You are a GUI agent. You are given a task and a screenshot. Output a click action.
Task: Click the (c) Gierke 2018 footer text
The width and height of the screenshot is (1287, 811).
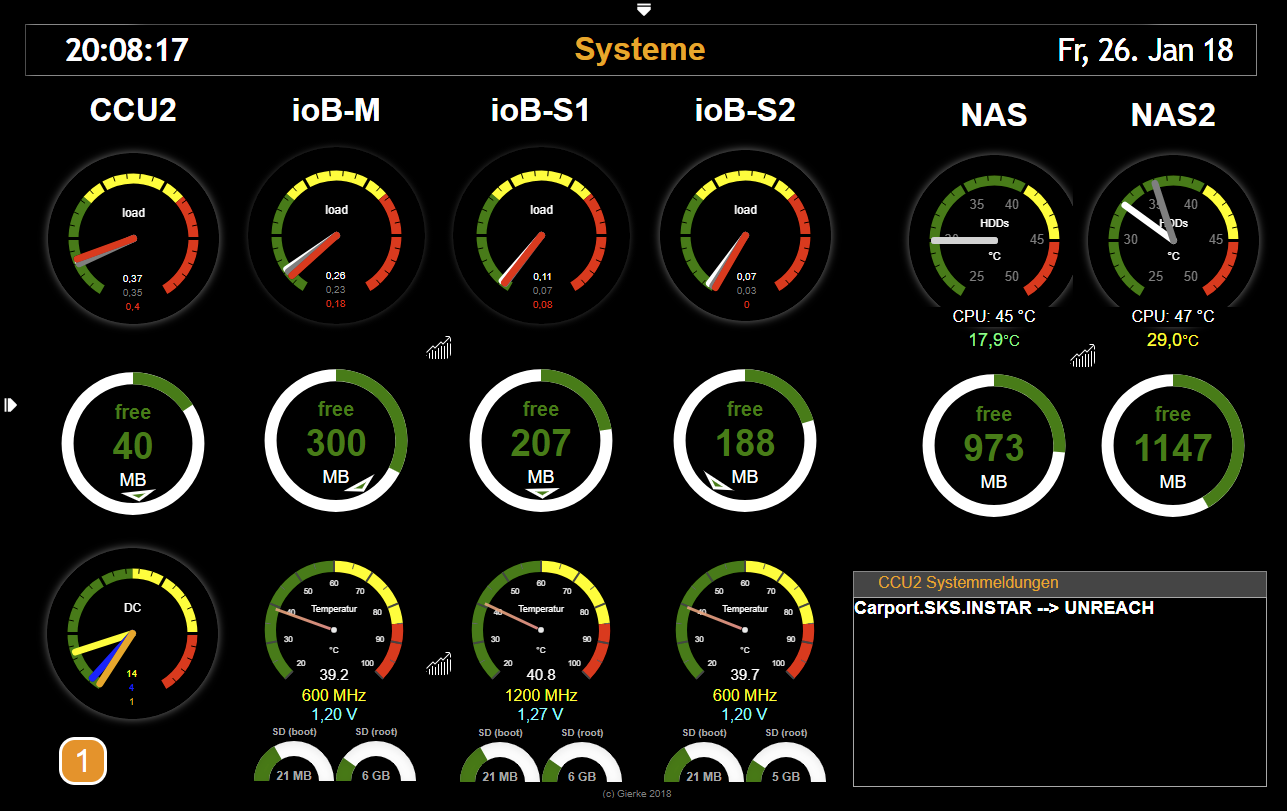coord(637,794)
